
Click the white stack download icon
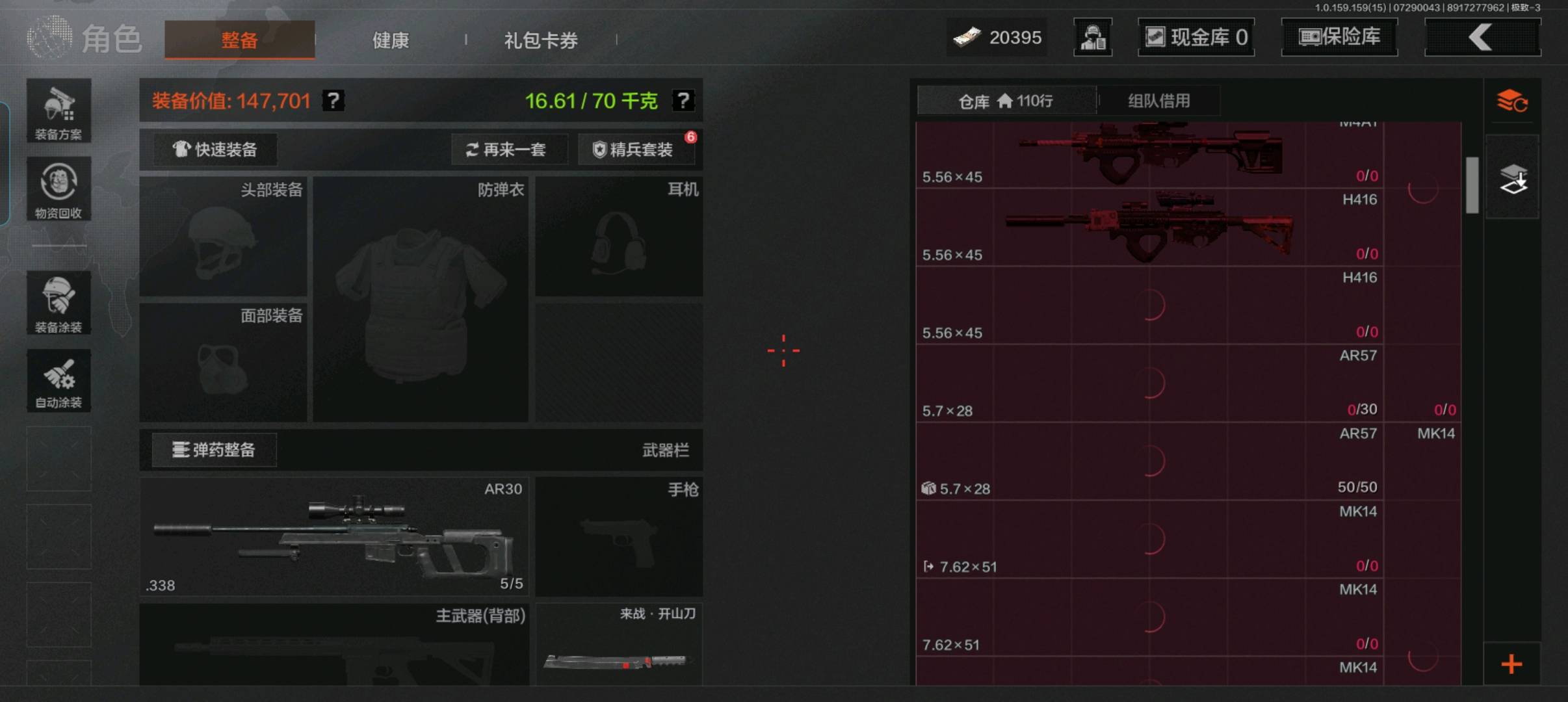(1513, 179)
